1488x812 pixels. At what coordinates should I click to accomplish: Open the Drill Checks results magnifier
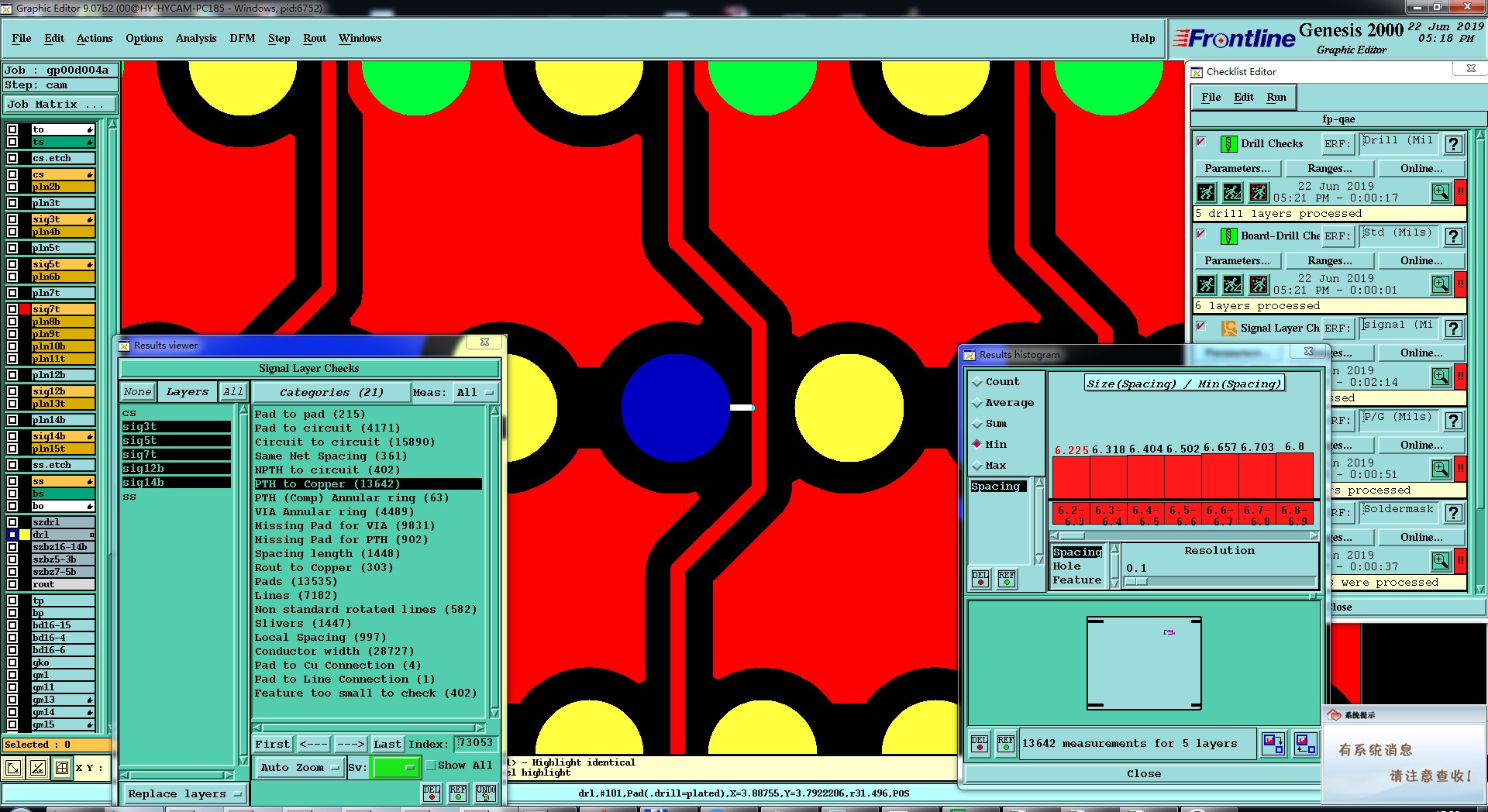tap(1441, 191)
